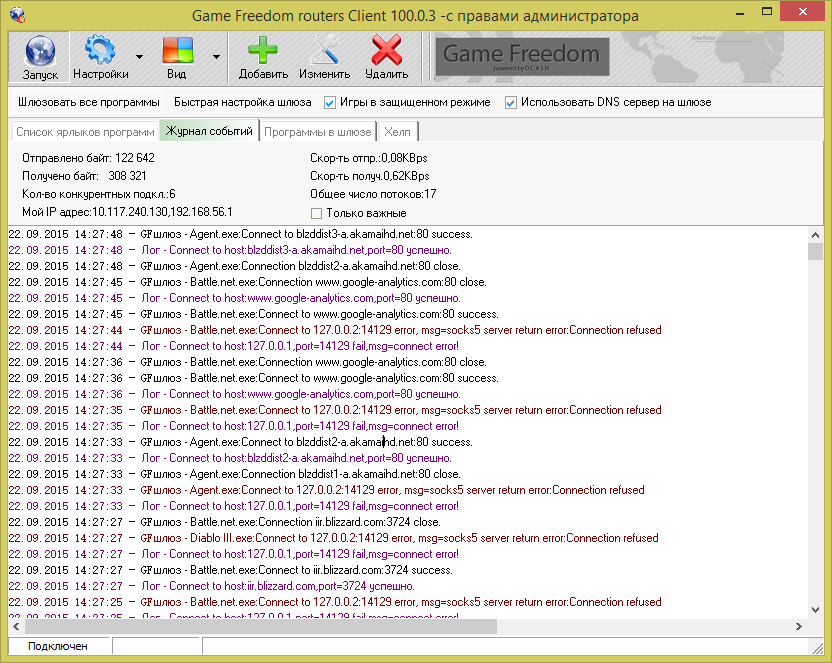Minimize the Game Freedom window
Viewport: 832px width, 663px height.
tap(740, 13)
